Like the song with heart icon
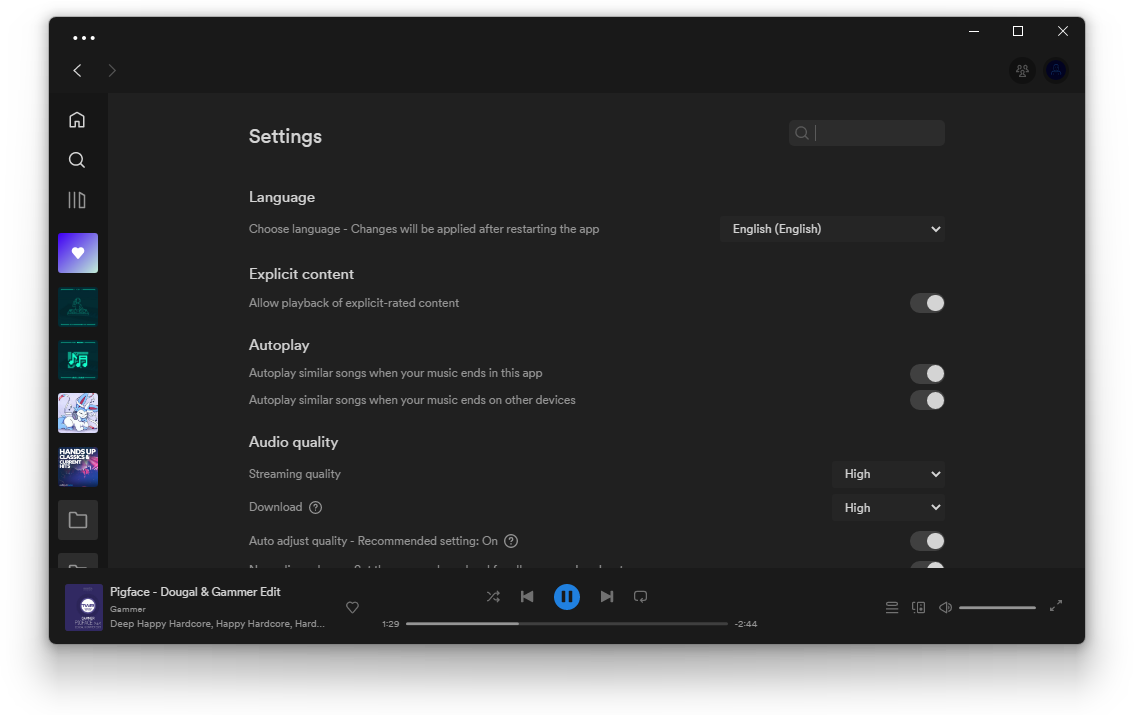This screenshot has height=715, width=1134. pos(352,607)
